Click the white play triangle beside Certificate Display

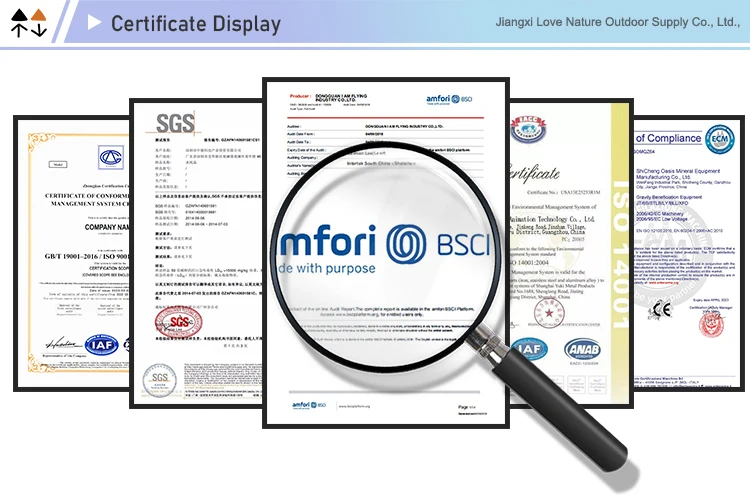(x=94, y=22)
